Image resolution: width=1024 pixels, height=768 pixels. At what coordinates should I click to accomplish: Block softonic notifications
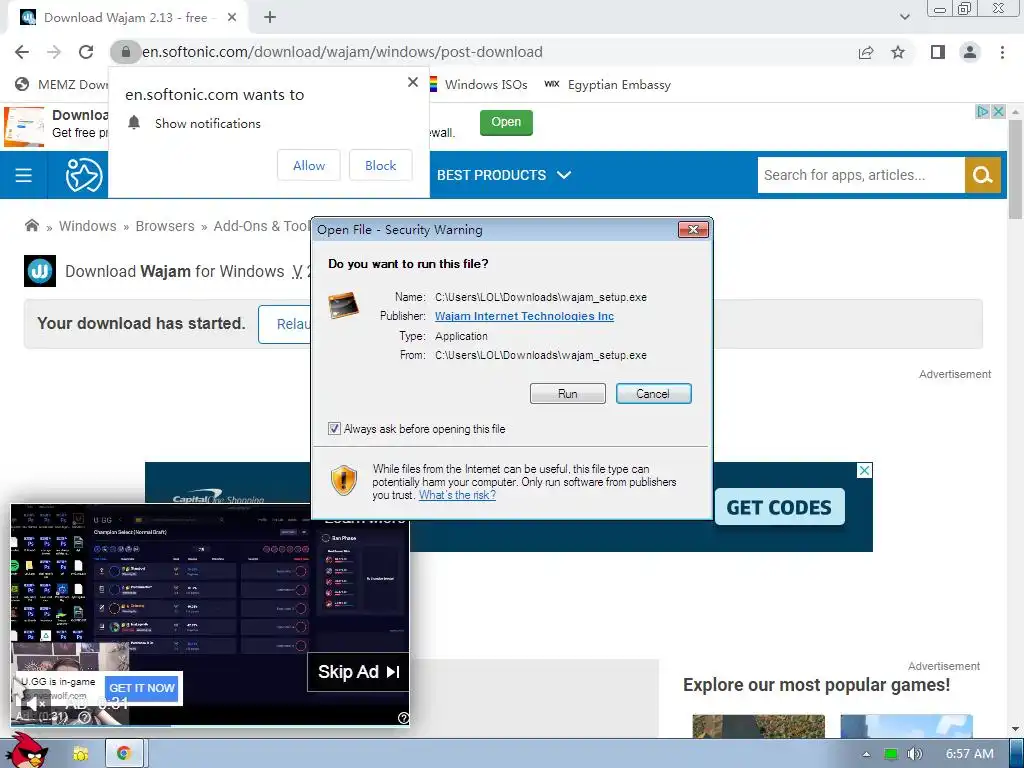tap(381, 166)
